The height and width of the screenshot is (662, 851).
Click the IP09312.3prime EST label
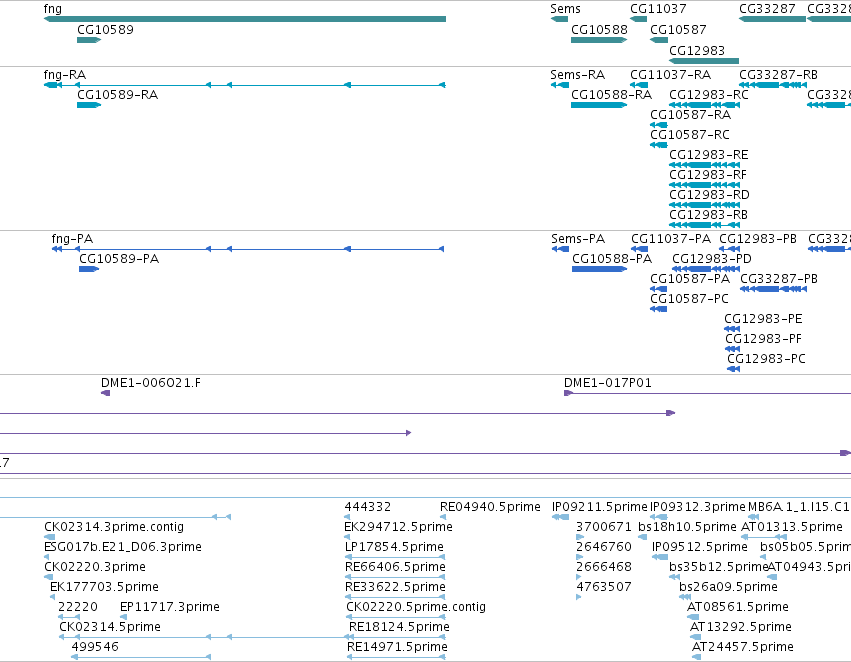pos(698,507)
